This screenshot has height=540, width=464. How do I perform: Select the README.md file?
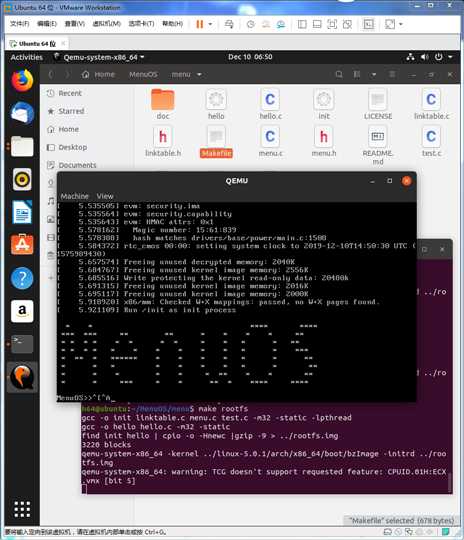click(x=378, y=145)
